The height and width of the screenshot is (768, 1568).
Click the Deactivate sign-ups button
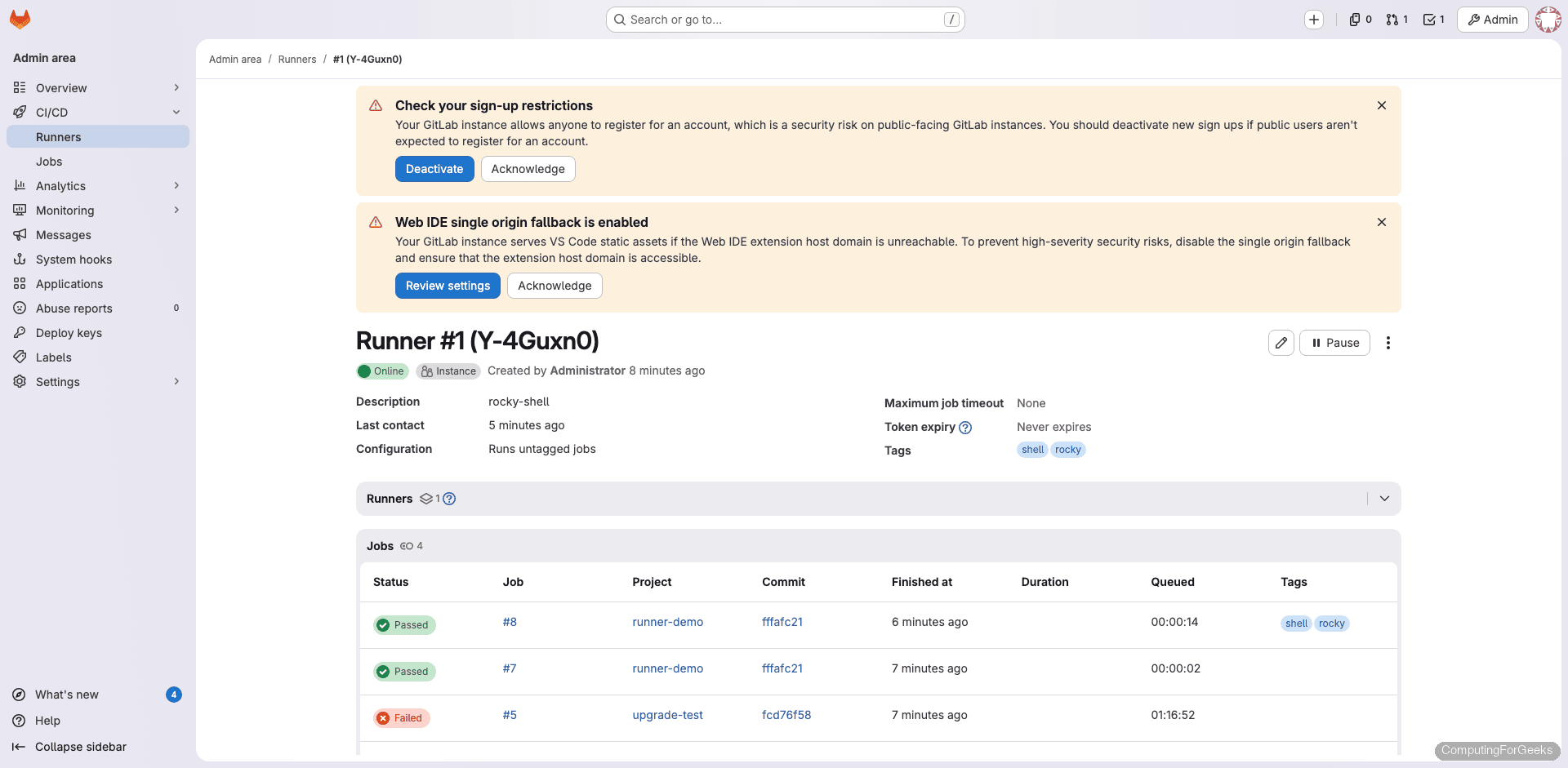[434, 169]
